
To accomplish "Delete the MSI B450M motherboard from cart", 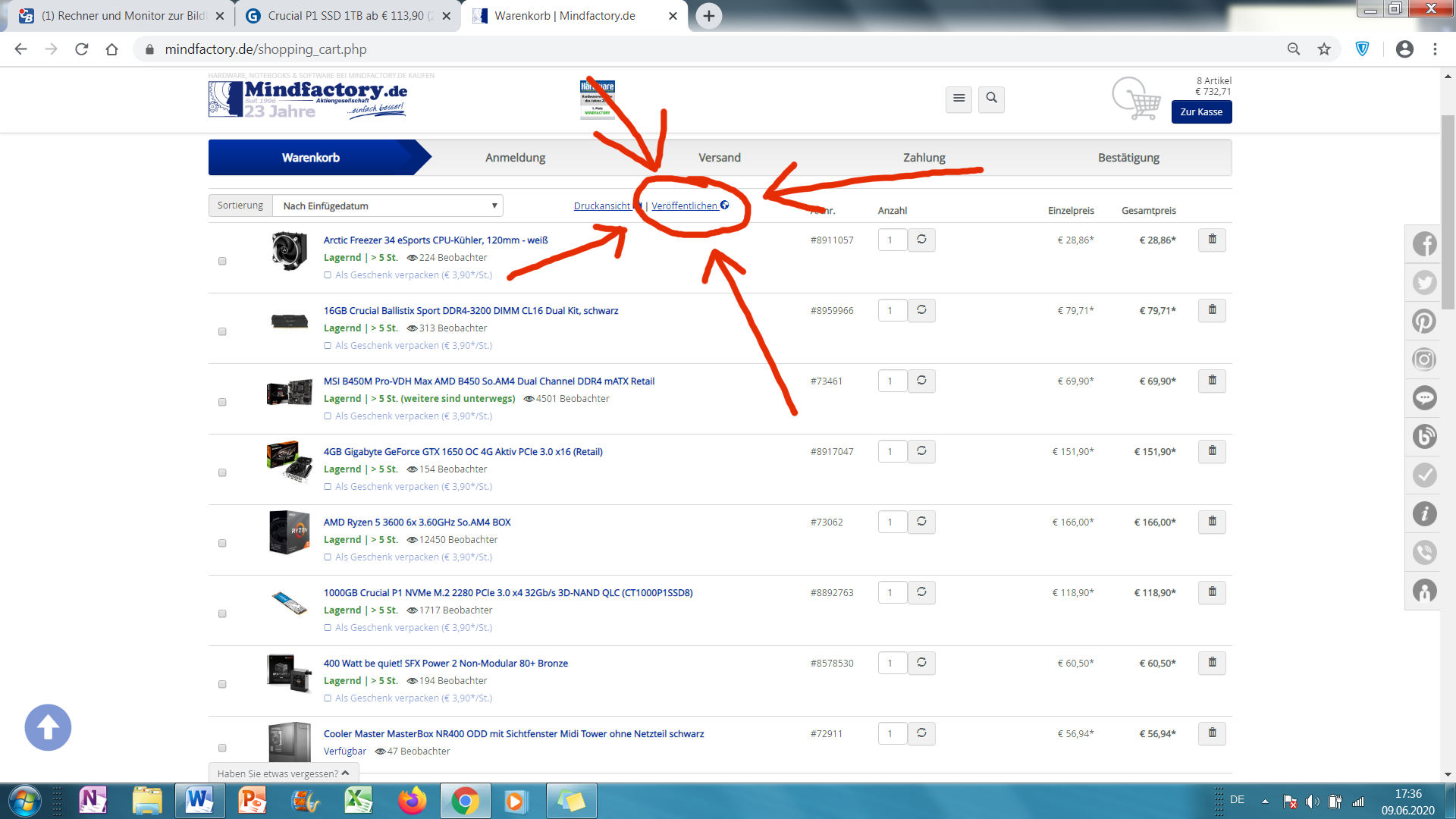I will coord(1212,381).
